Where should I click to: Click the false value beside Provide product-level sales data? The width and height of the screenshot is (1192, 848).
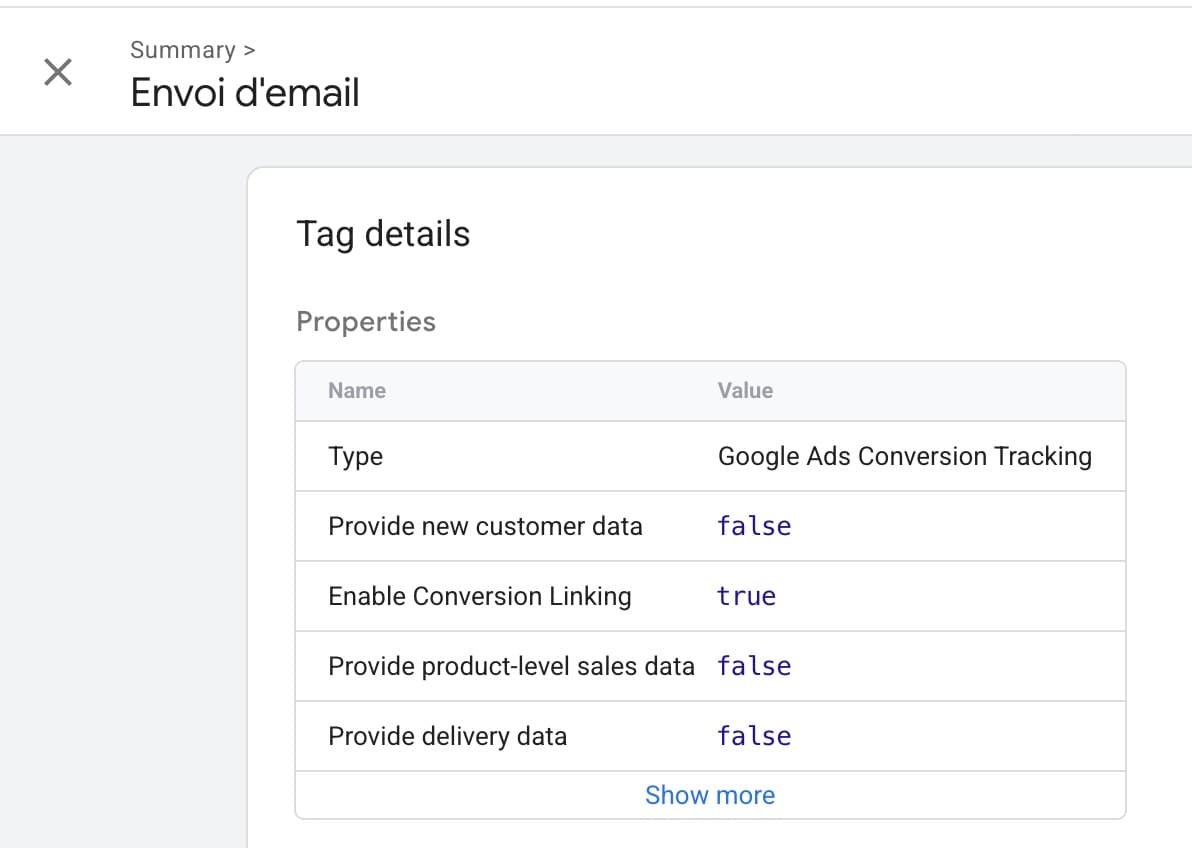754,666
